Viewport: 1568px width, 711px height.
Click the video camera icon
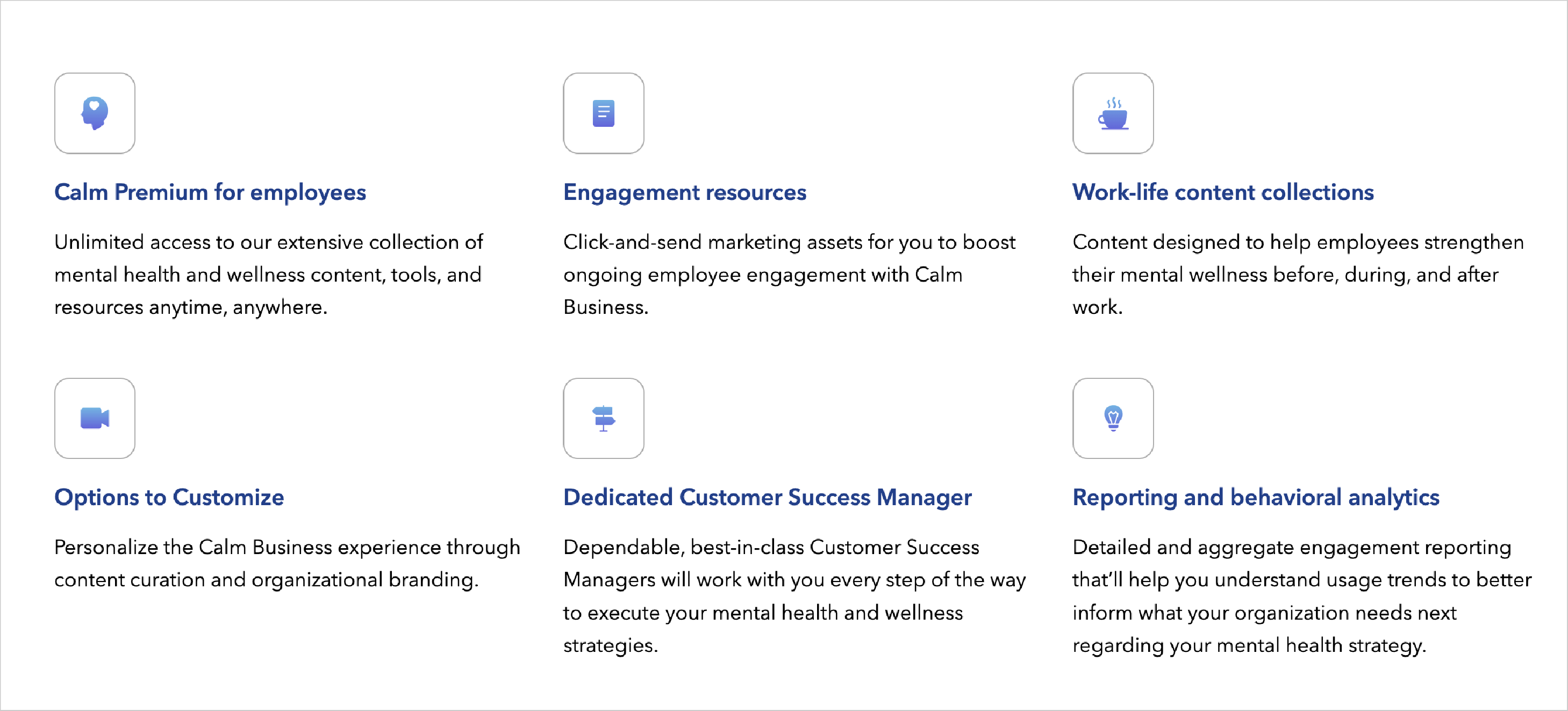tap(95, 418)
